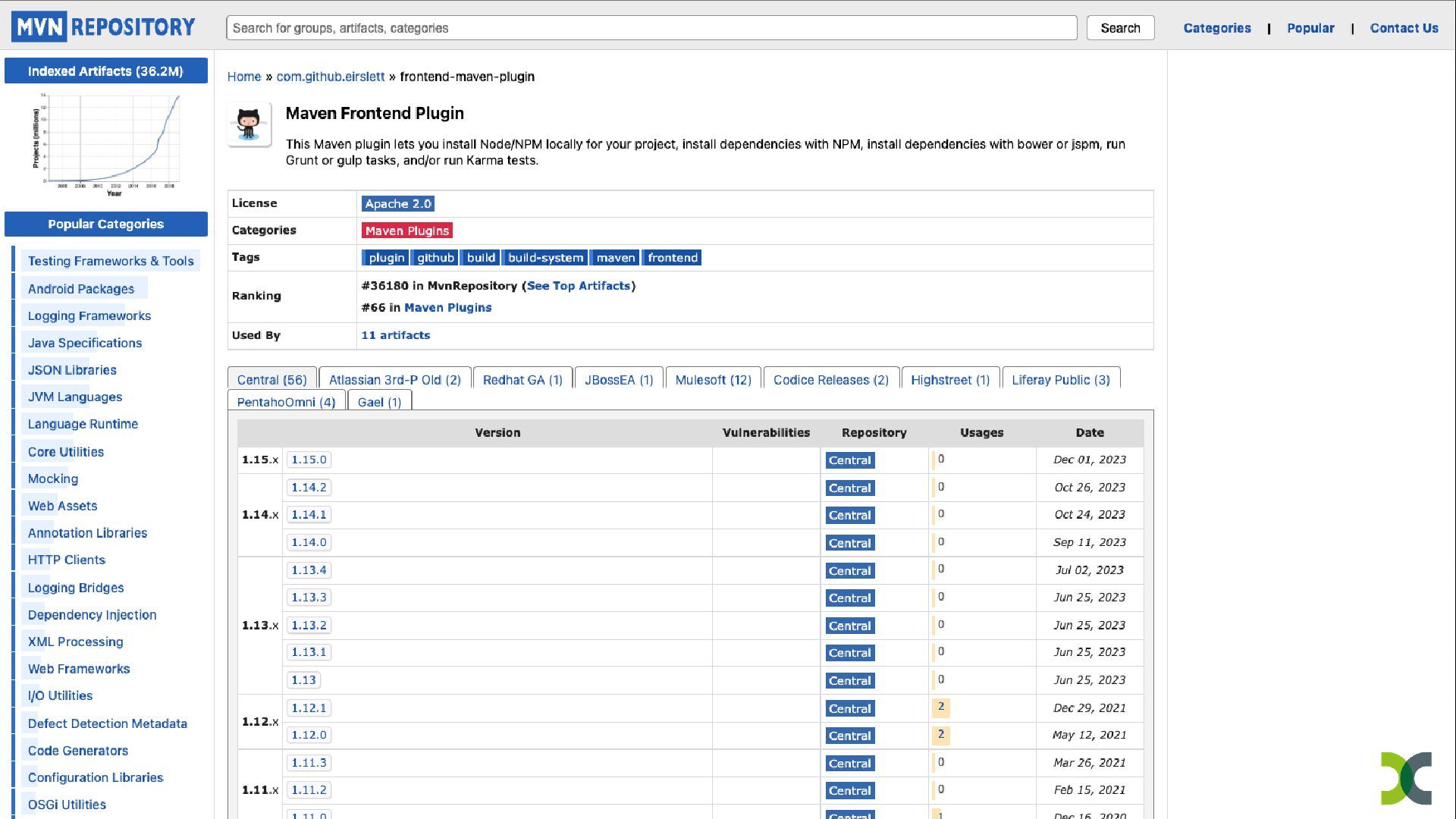Click Central badge in the 1.15.0 row
1456x819 pixels.
click(x=849, y=460)
